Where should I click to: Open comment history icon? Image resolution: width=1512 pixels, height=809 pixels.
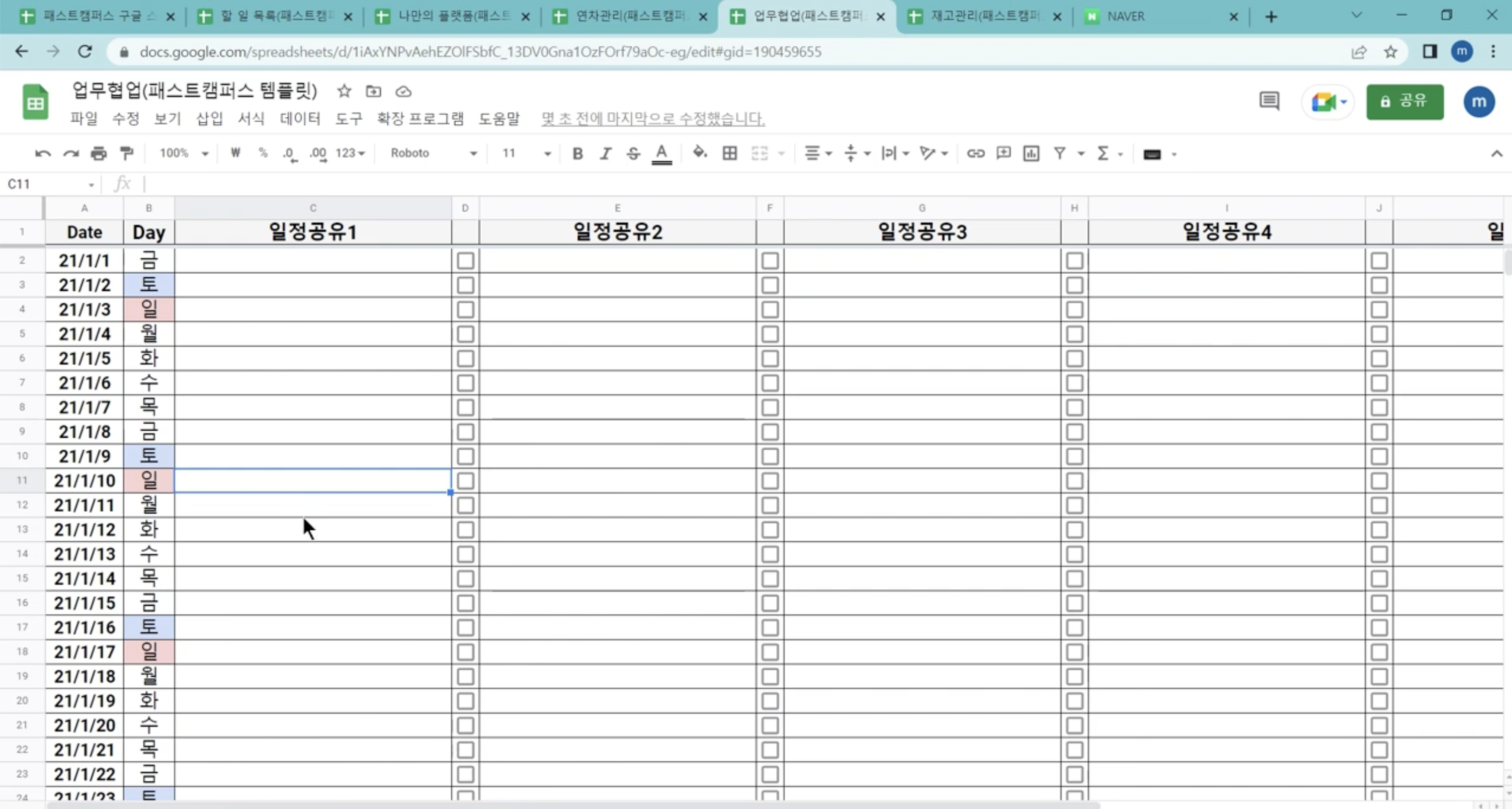click(x=1269, y=101)
